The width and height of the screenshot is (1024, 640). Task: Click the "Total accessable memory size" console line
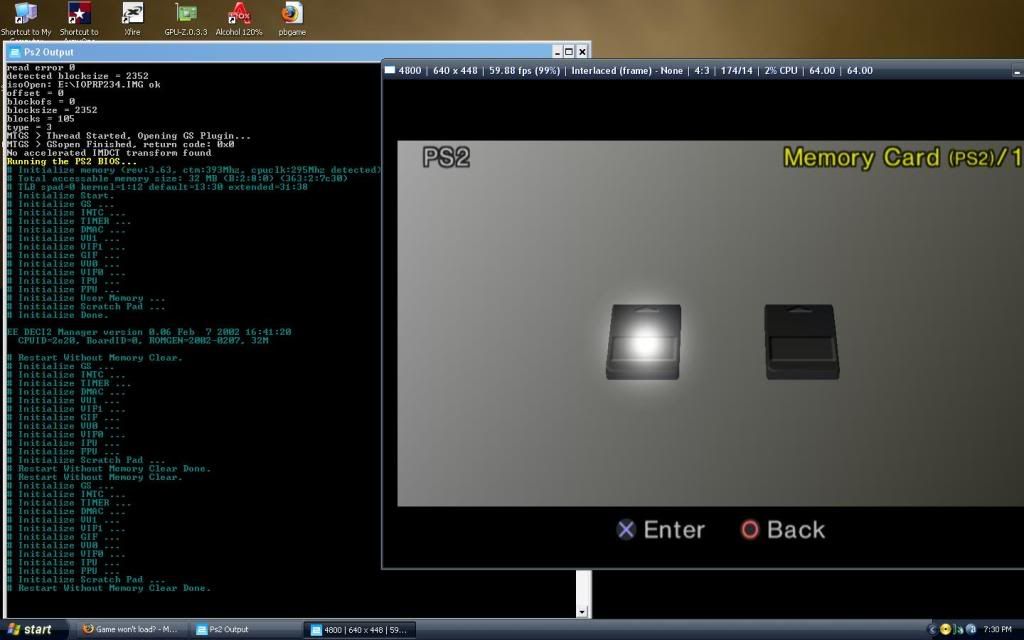click(177, 178)
